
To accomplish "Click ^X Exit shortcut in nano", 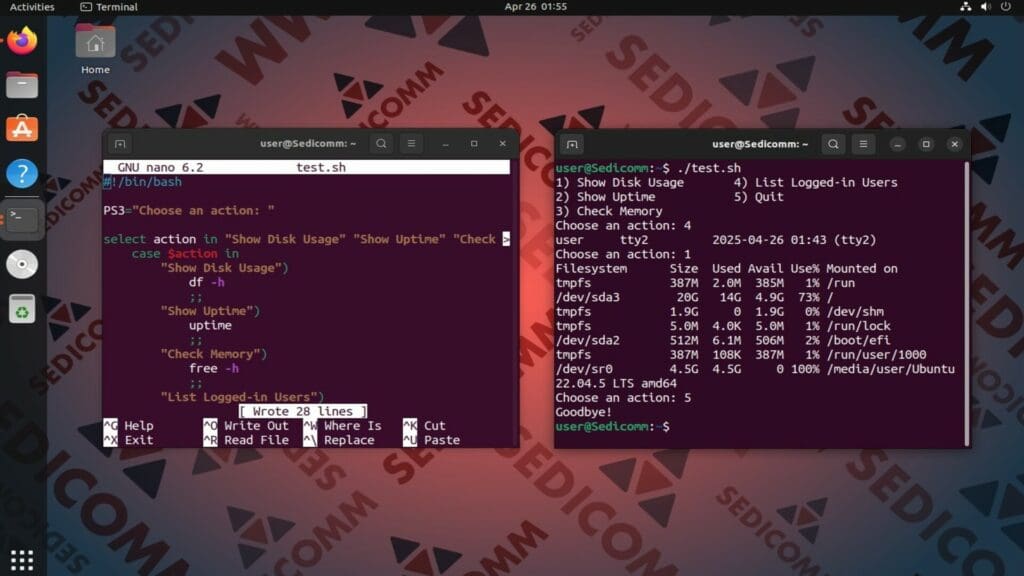I will pyautogui.click(x=129, y=440).
